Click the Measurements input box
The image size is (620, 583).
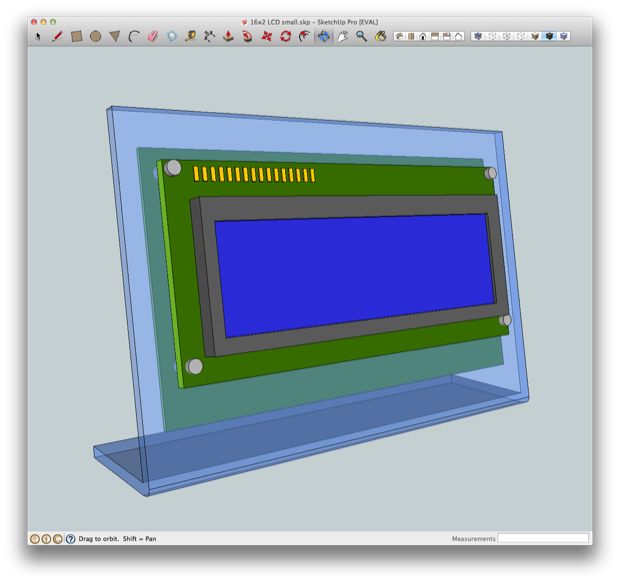coord(543,538)
